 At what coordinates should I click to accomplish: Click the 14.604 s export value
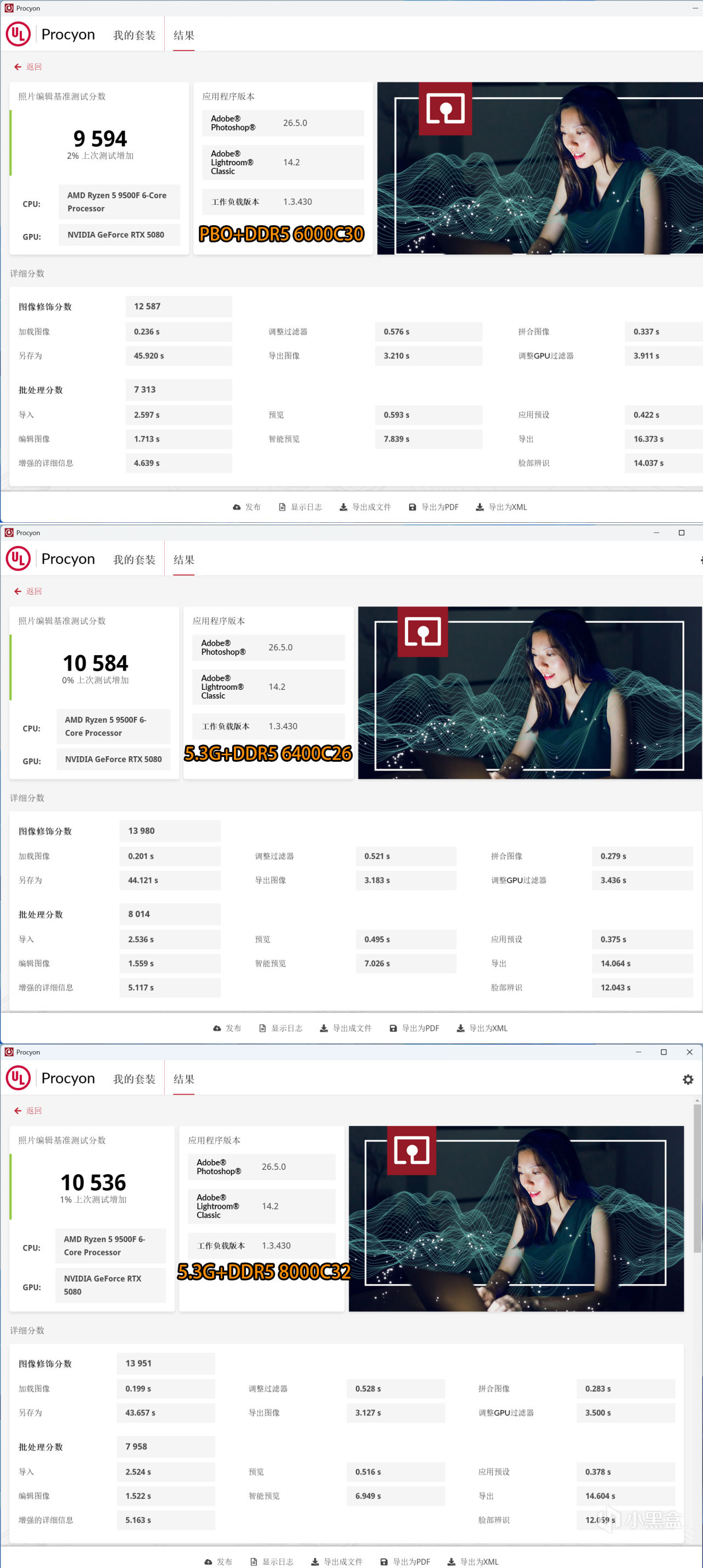click(x=626, y=1496)
